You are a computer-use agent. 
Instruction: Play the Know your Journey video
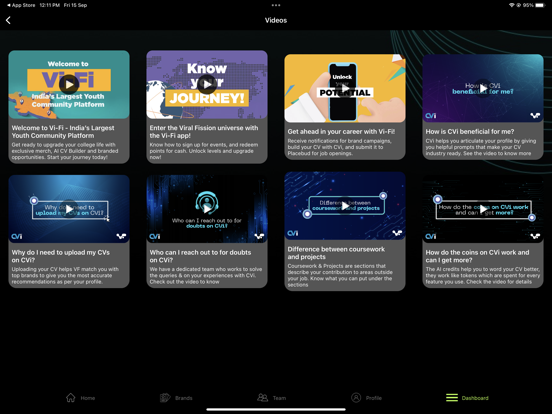(x=207, y=84)
